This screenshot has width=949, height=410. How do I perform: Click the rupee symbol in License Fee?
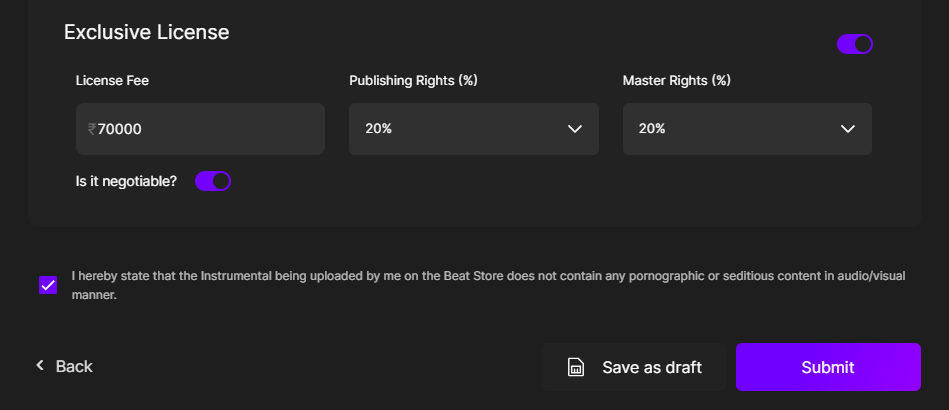[92, 129]
